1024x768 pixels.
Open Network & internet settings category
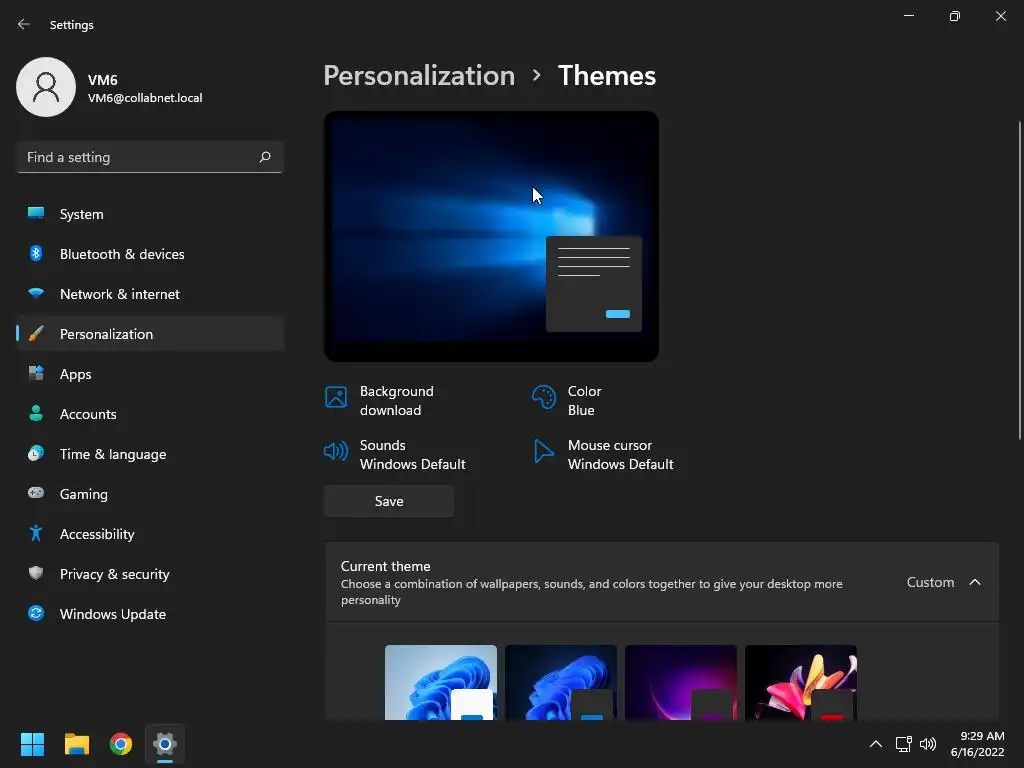coord(150,294)
